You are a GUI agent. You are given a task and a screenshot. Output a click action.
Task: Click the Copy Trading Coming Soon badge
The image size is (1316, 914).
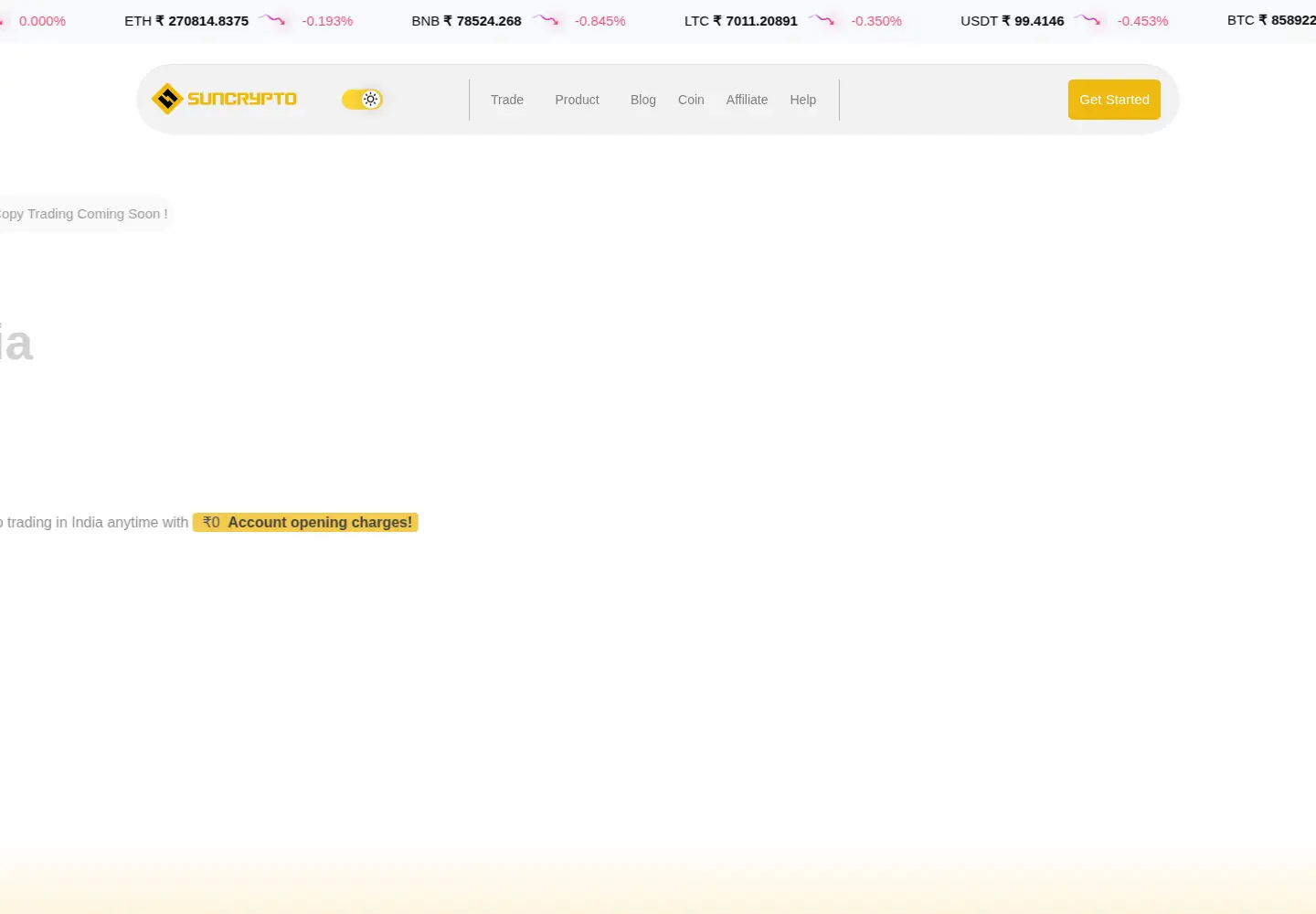tap(84, 214)
